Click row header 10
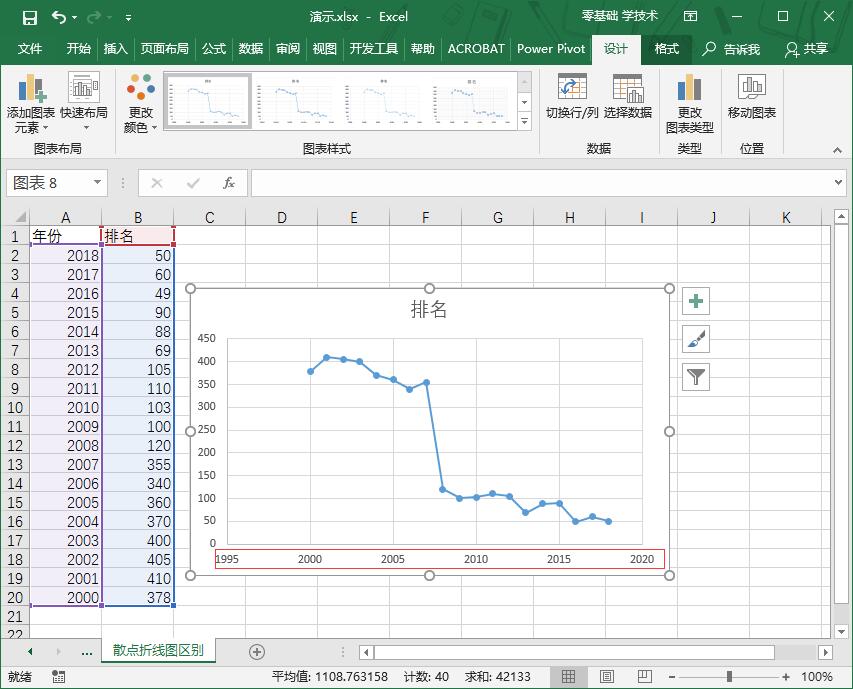The image size is (853, 689). [15, 407]
